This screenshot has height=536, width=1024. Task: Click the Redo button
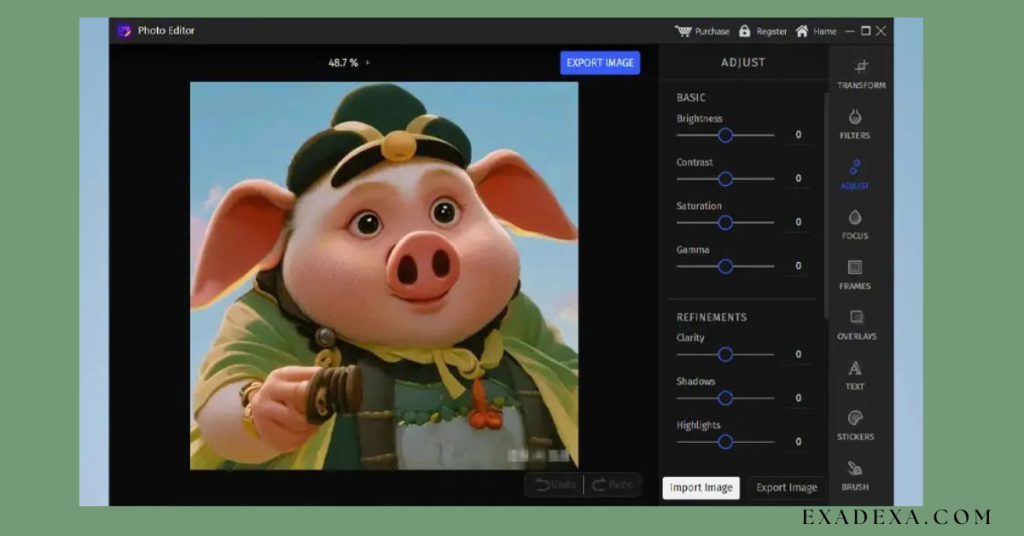pos(612,485)
